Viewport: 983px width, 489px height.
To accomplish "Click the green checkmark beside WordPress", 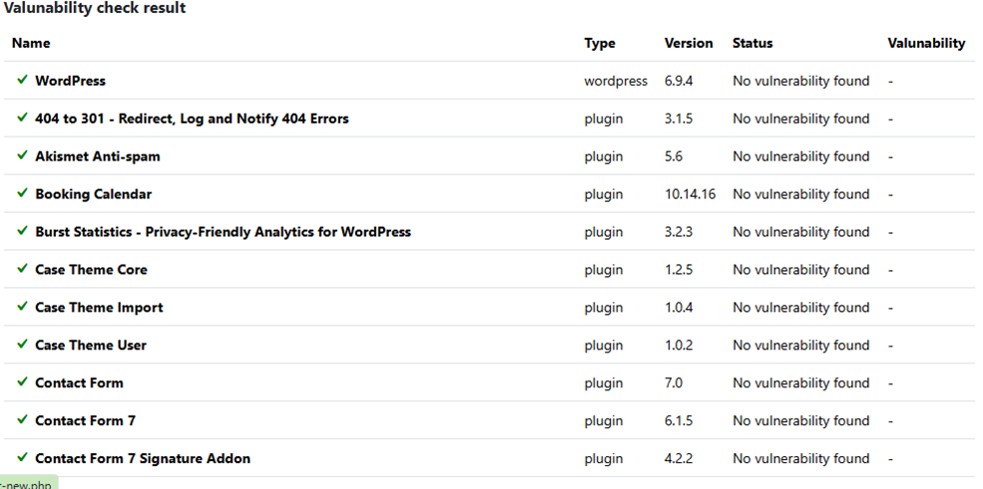I will click(x=22, y=80).
